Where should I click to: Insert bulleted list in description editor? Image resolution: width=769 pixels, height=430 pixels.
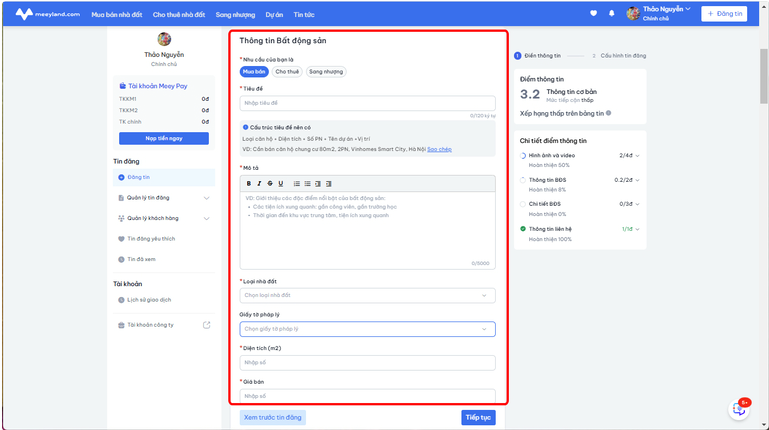(308, 183)
